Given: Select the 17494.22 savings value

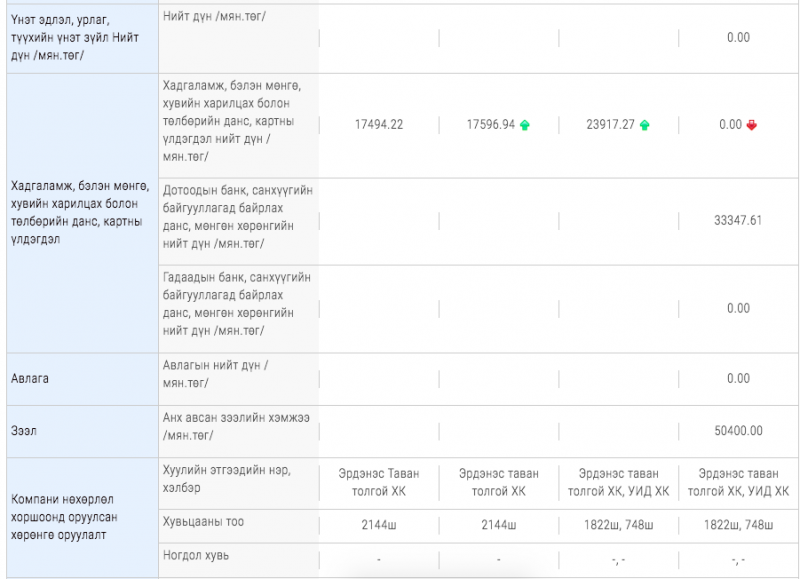Looking at the screenshot, I should tap(379, 125).
